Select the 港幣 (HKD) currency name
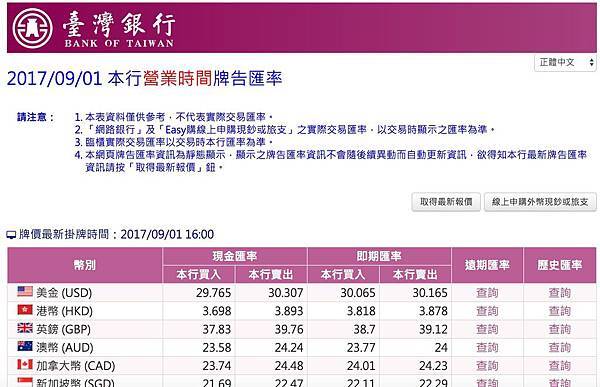Viewport: 600px width, 387px height. (x=65, y=311)
